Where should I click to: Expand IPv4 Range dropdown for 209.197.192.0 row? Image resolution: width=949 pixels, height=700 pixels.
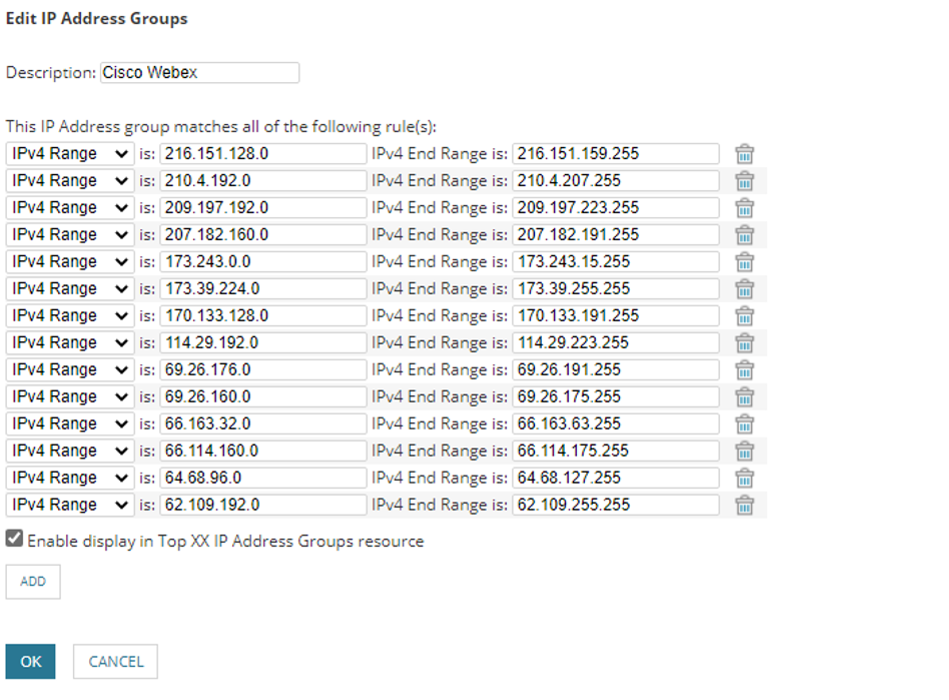pos(70,208)
